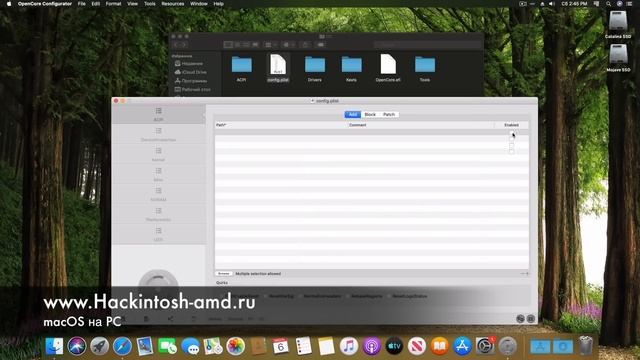This screenshot has width=640, height=360.
Task: Open the Edit menu
Action: 96,4
